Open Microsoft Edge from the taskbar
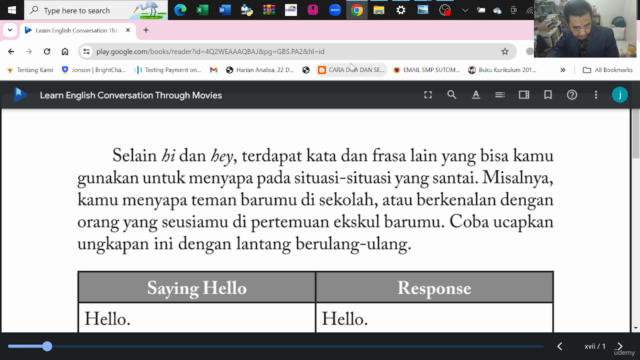This screenshot has width=640, height=360. pyautogui.click(x=180, y=10)
